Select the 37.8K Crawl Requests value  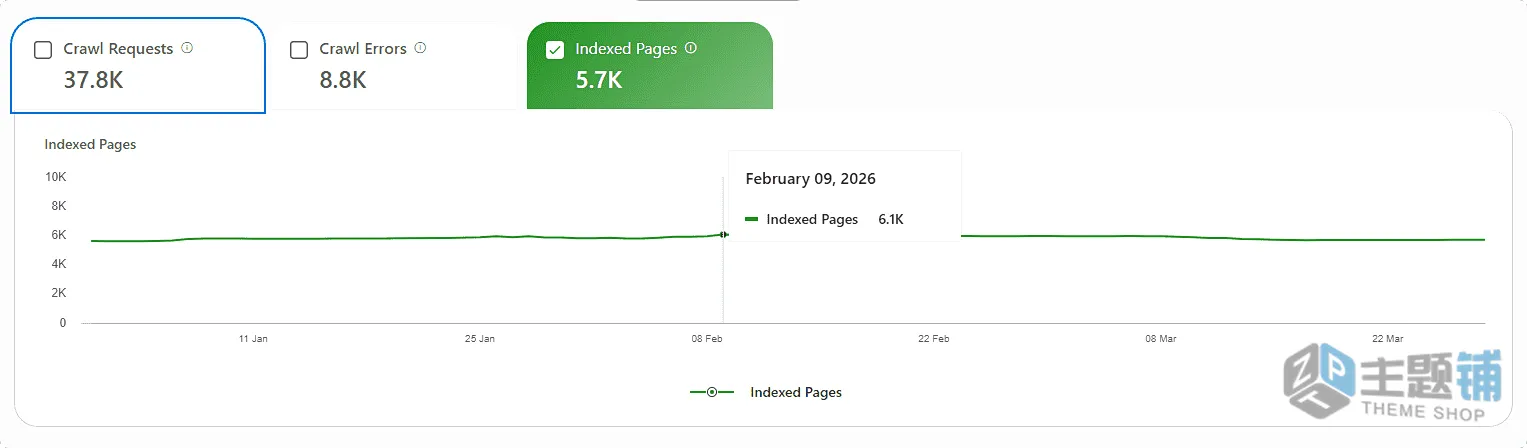(93, 80)
